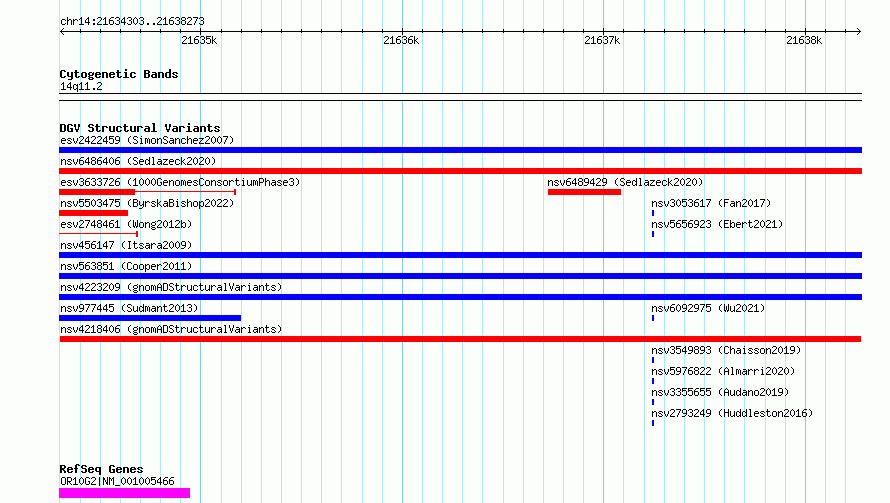Click the right arrow at ruler end

click(858, 31)
